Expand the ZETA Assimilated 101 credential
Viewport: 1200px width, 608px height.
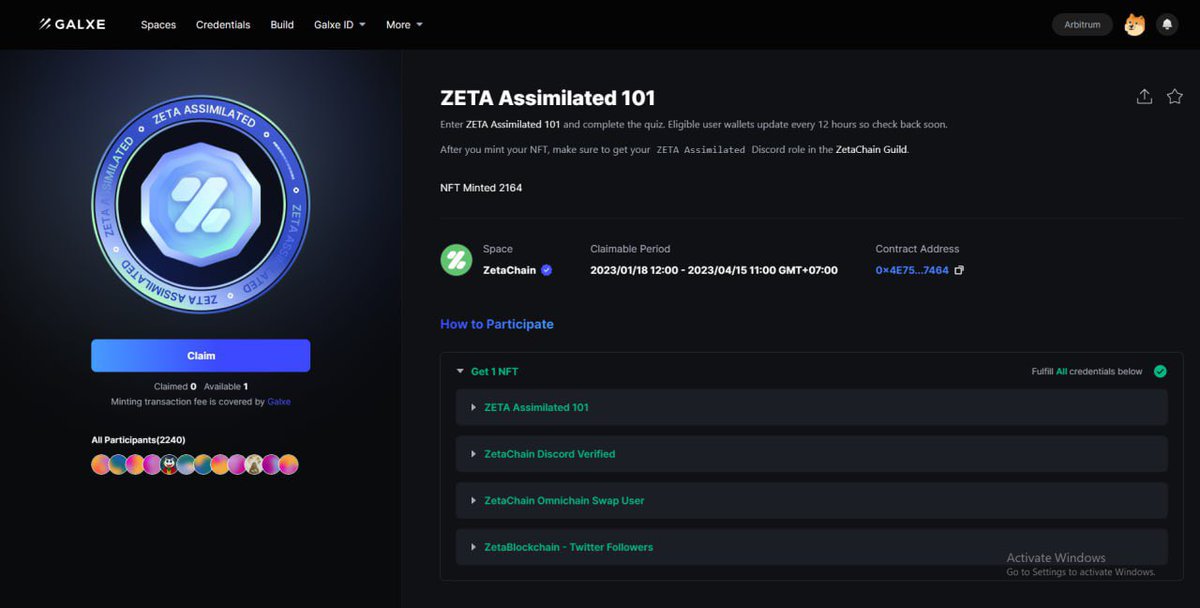pyautogui.click(x=474, y=407)
